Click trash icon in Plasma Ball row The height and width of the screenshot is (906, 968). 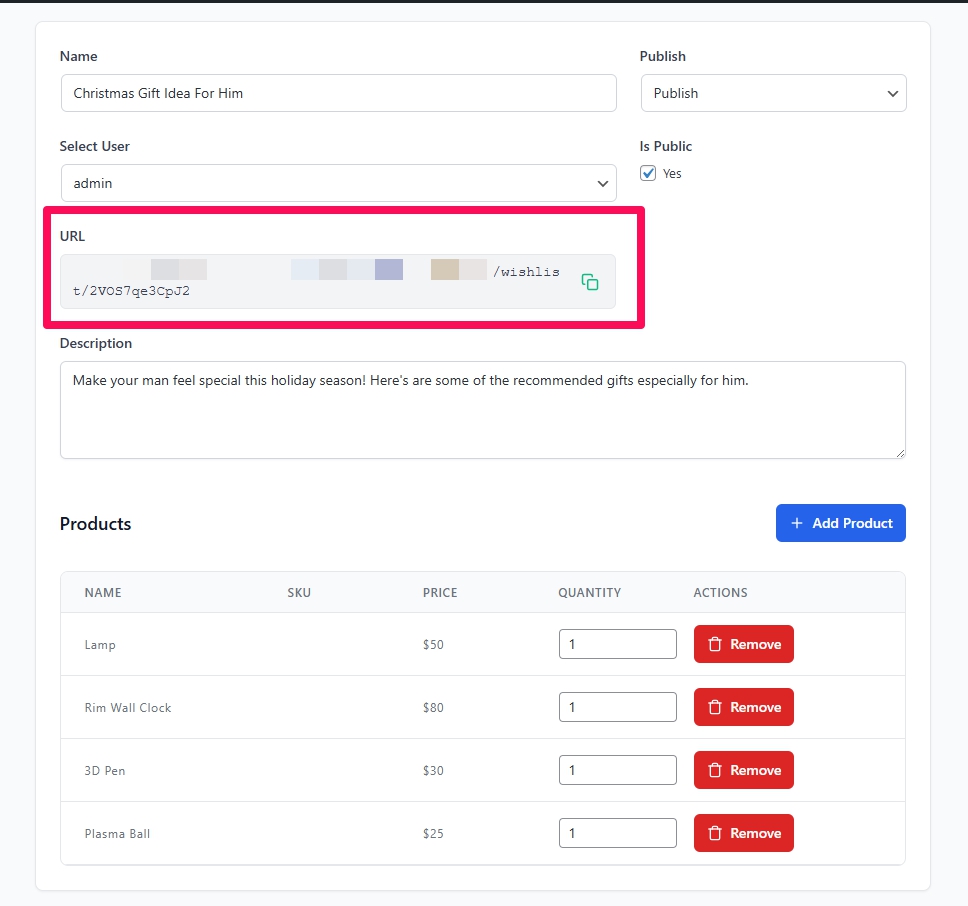click(715, 834)
